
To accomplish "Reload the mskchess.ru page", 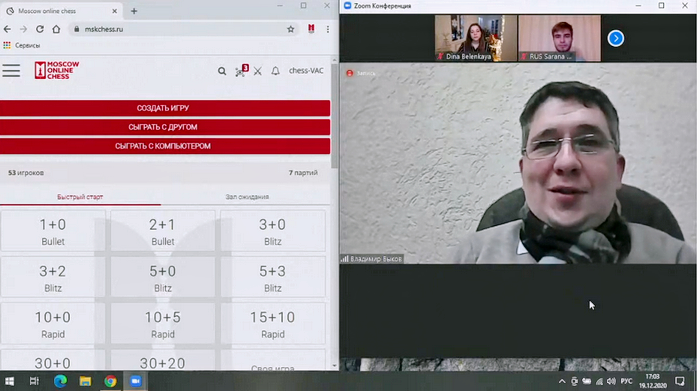I will 40,29.
